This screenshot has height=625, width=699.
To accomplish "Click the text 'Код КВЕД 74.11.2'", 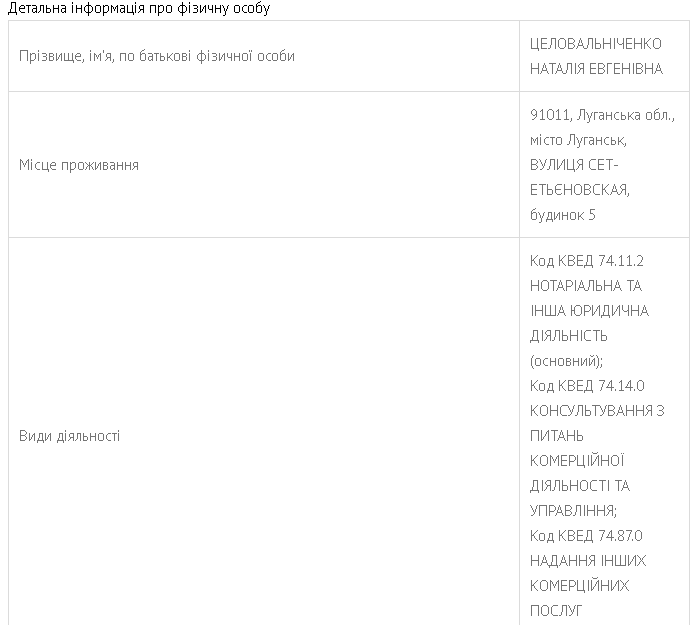I will point(587,261).
